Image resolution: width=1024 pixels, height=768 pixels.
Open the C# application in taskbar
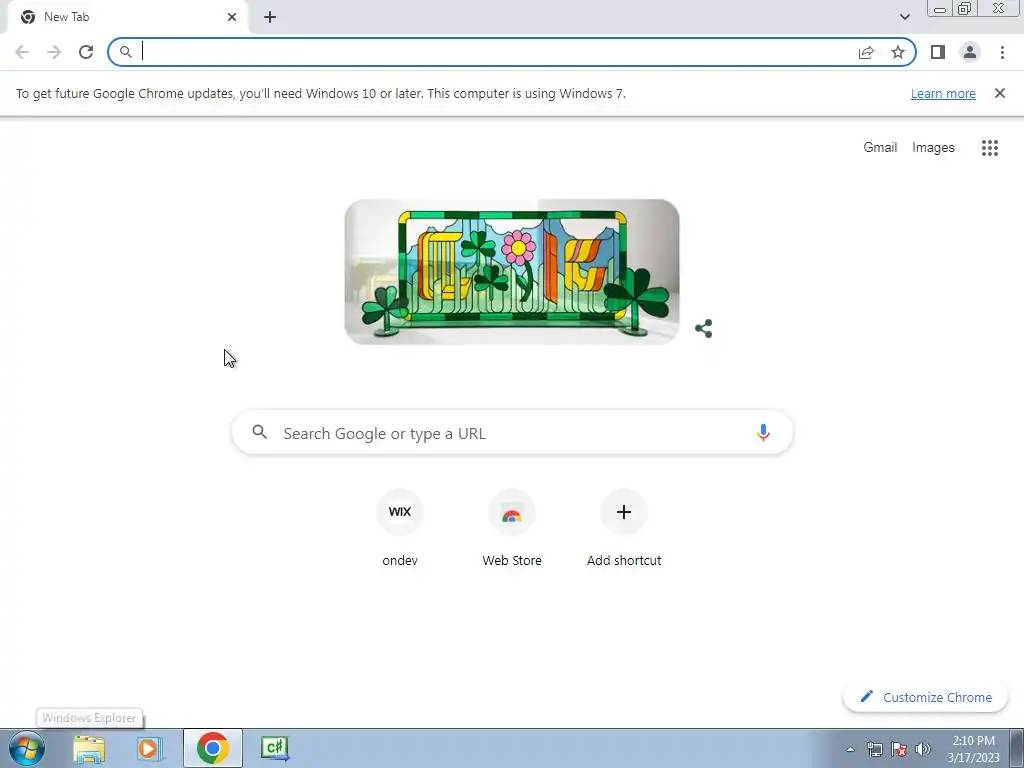(x=274, y=748)
